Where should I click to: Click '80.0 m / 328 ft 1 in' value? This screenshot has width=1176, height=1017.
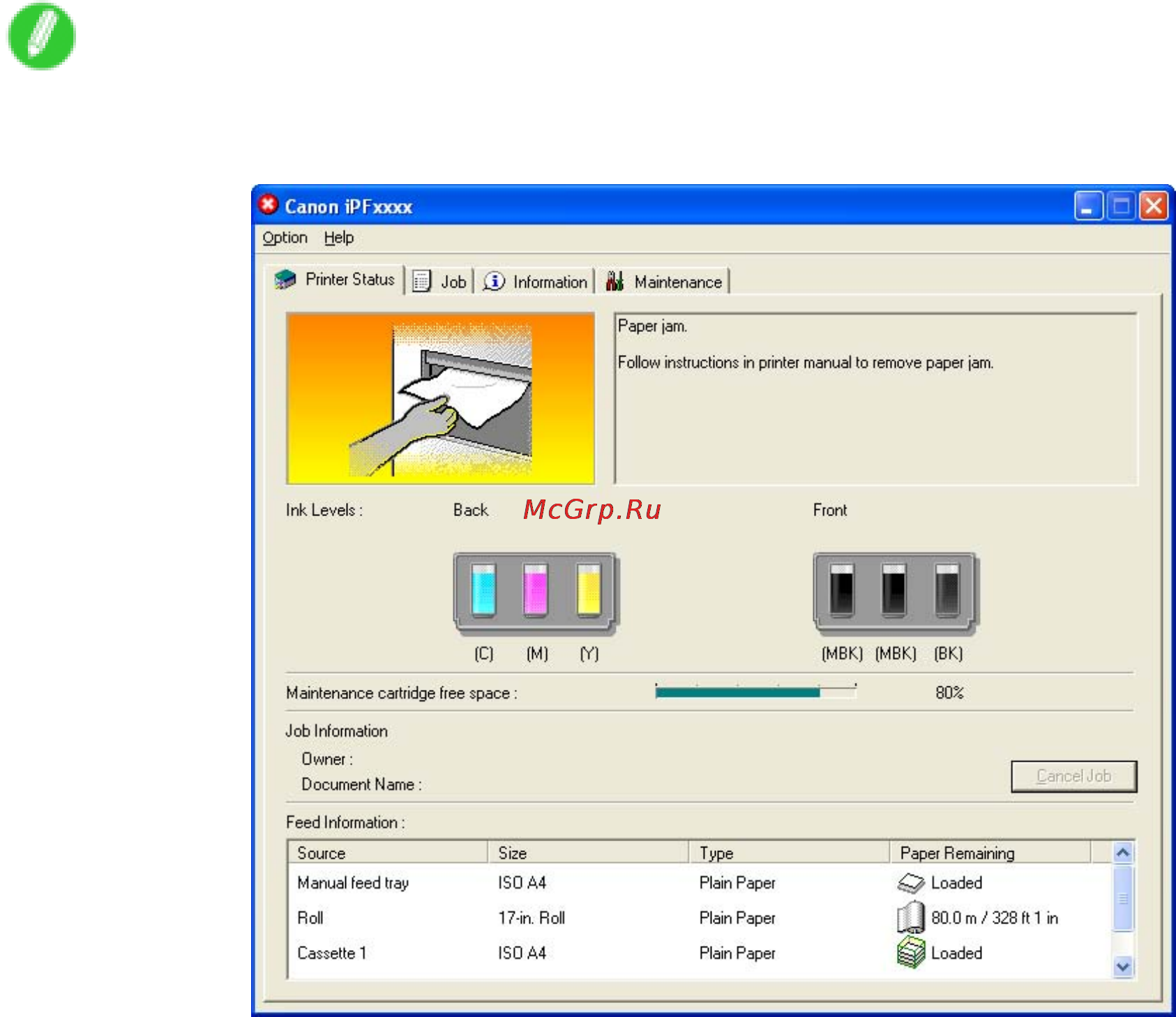point(995,918)
